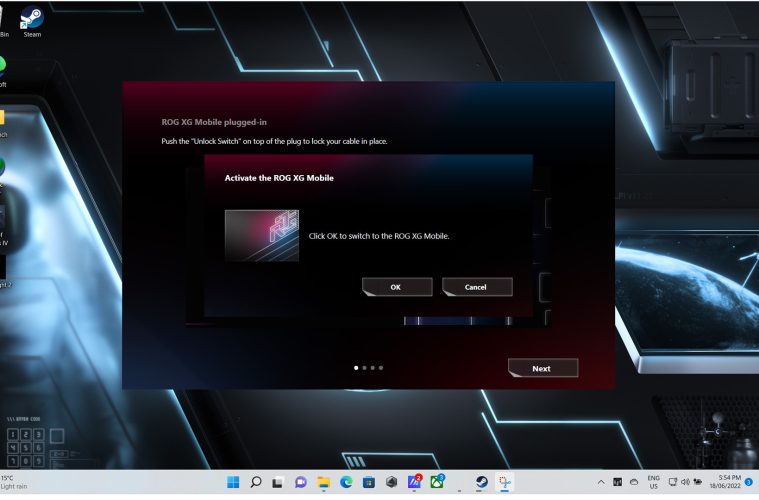Open the Xbox app on the taskbar
The image size is (759, 500).
pyautogui.click(x=438, y=482)
